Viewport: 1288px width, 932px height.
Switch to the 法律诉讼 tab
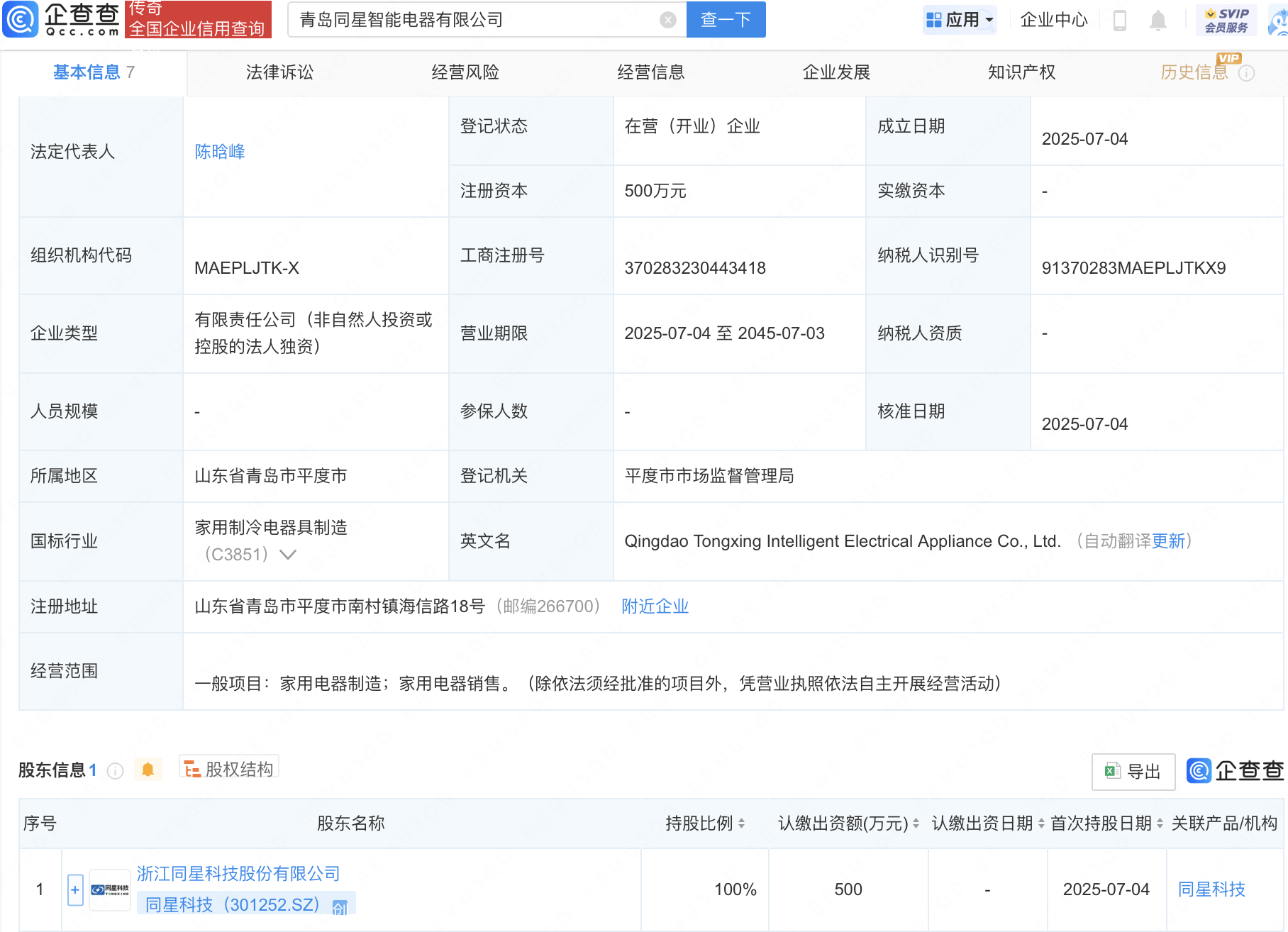(279, 72)
